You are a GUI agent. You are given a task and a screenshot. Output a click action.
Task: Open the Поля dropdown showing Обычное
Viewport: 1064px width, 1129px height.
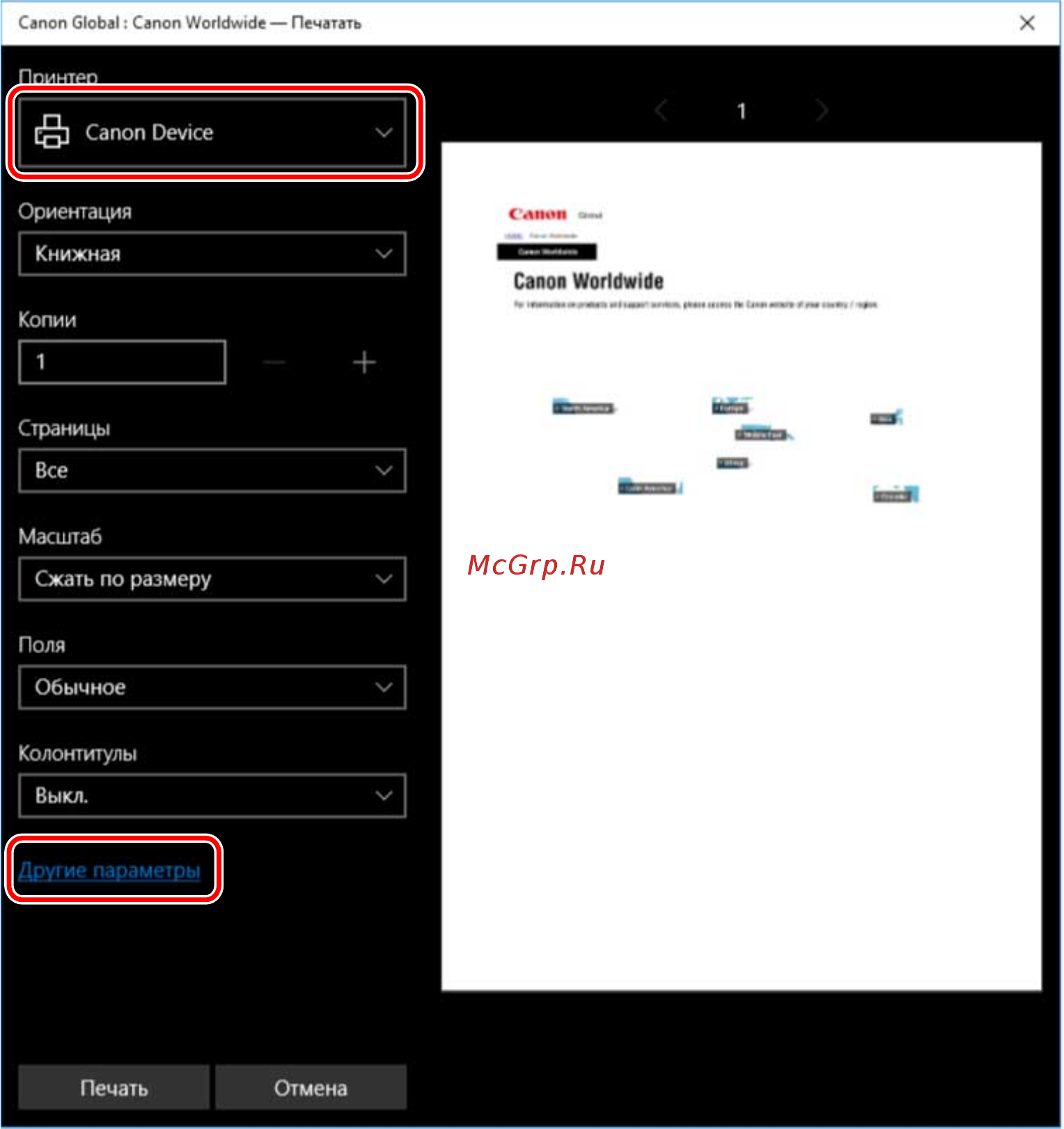(x=212, y=687)
